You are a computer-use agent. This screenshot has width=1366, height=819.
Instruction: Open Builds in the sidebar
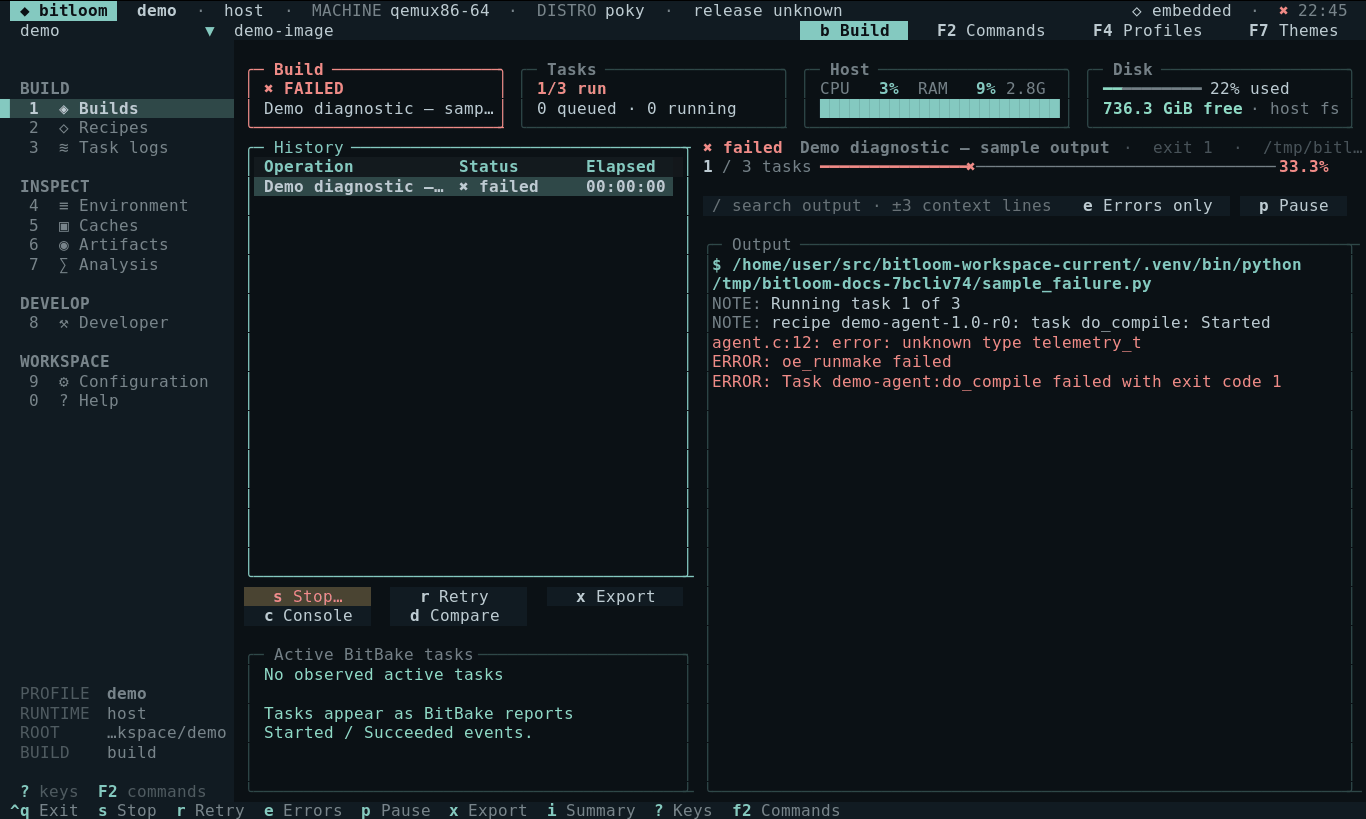[117, 108]
